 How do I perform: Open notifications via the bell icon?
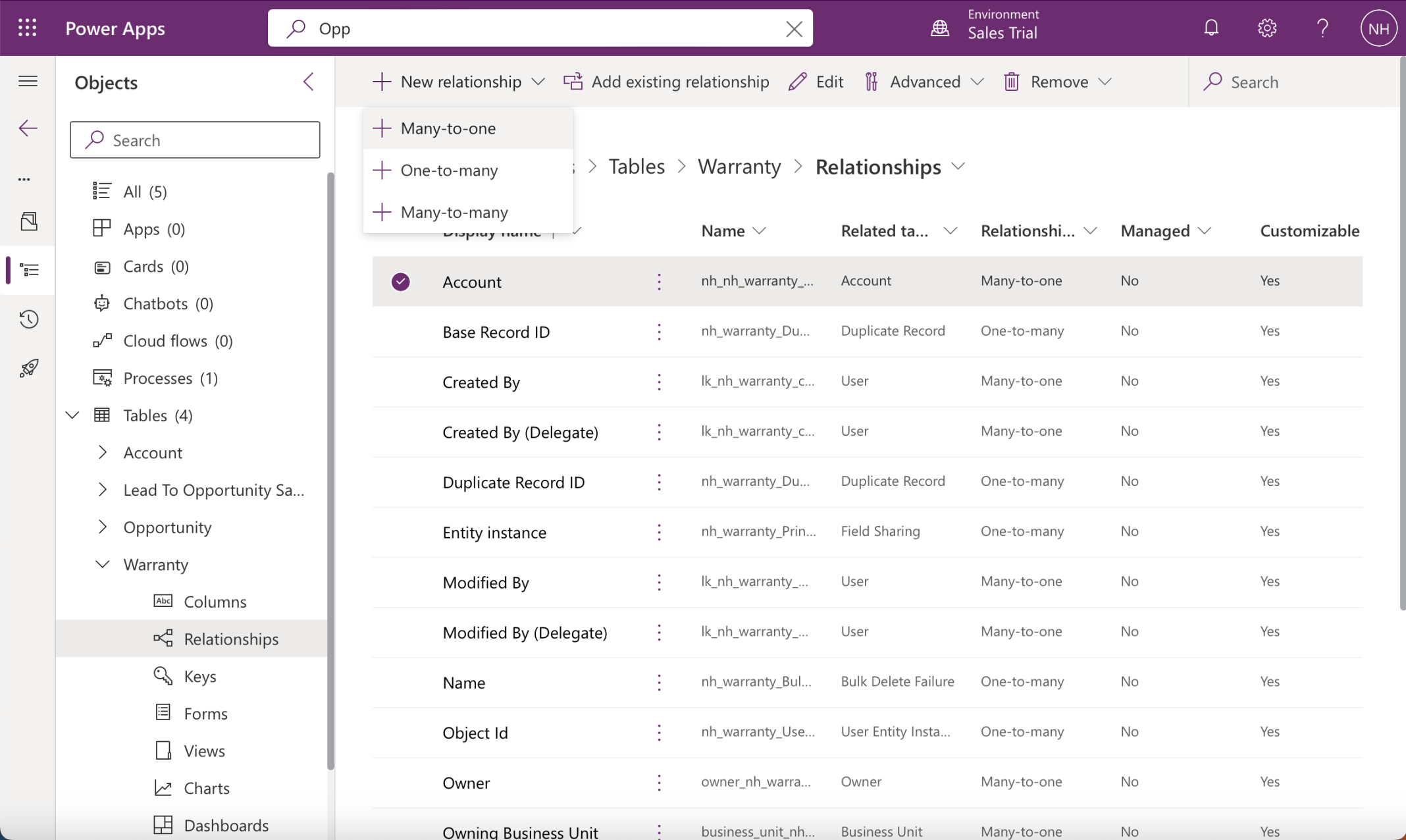click(x=1211, y=28)
